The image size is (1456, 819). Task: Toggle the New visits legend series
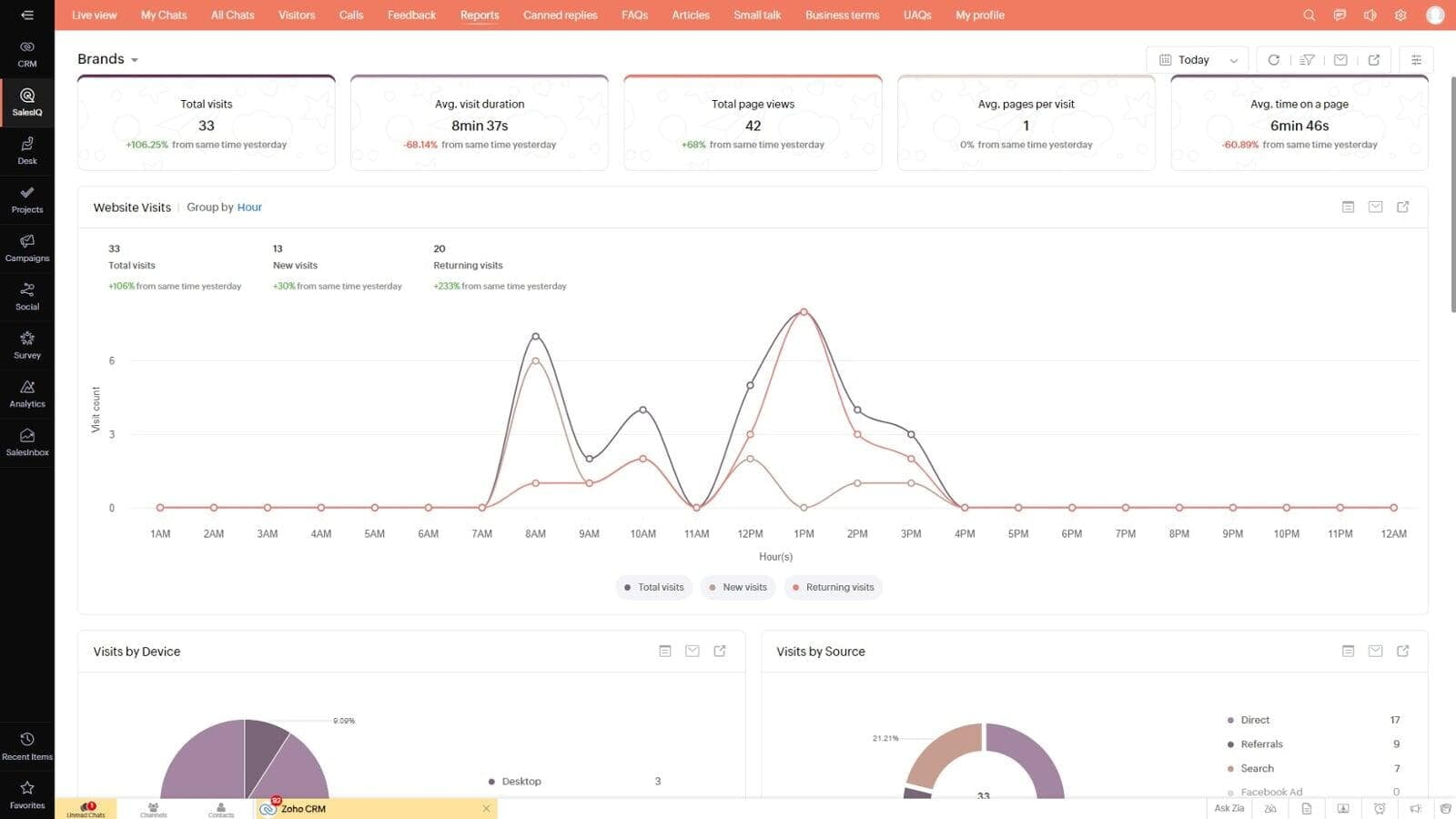click(737, 588)
